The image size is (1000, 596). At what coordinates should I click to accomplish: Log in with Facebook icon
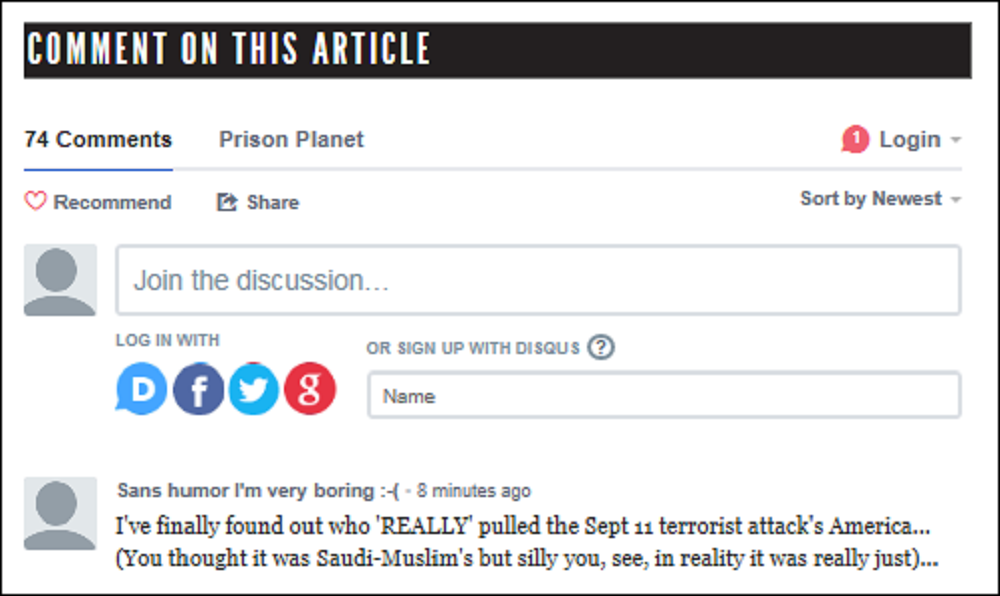click(x=198, y=389)
